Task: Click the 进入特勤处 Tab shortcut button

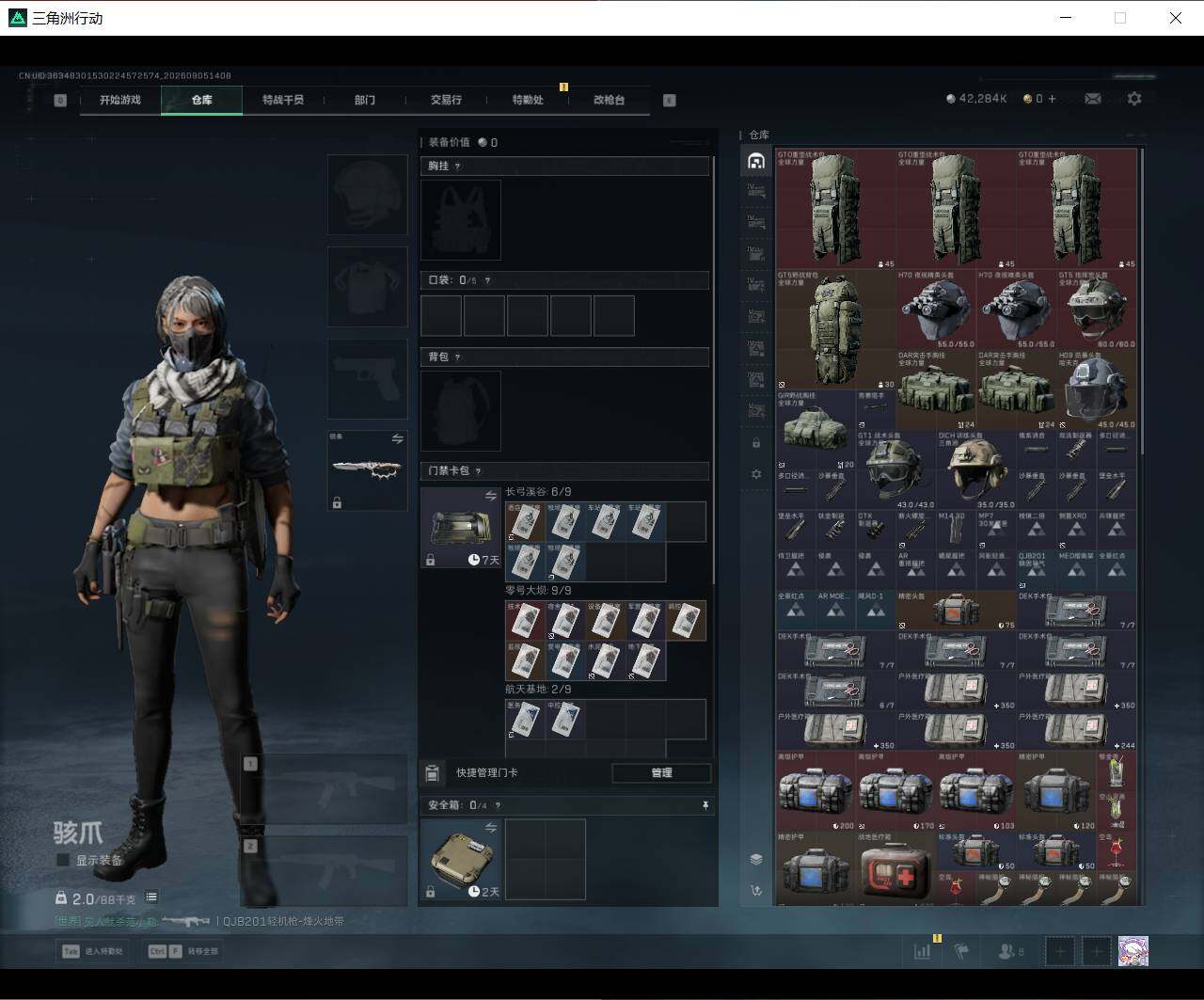Action: click(x=92, y=951)
